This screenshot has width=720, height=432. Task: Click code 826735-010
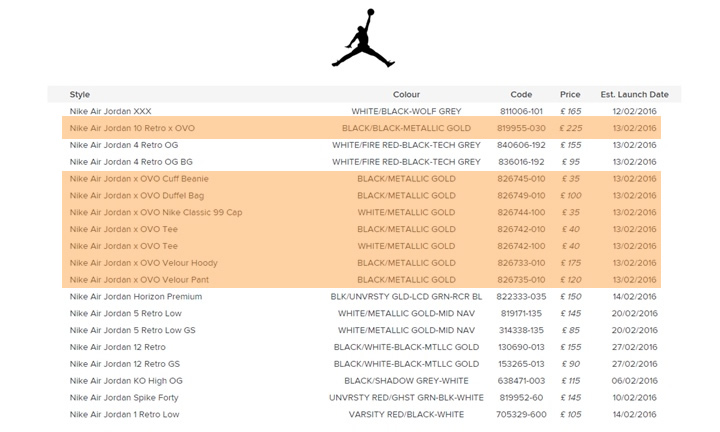[521, 280]
